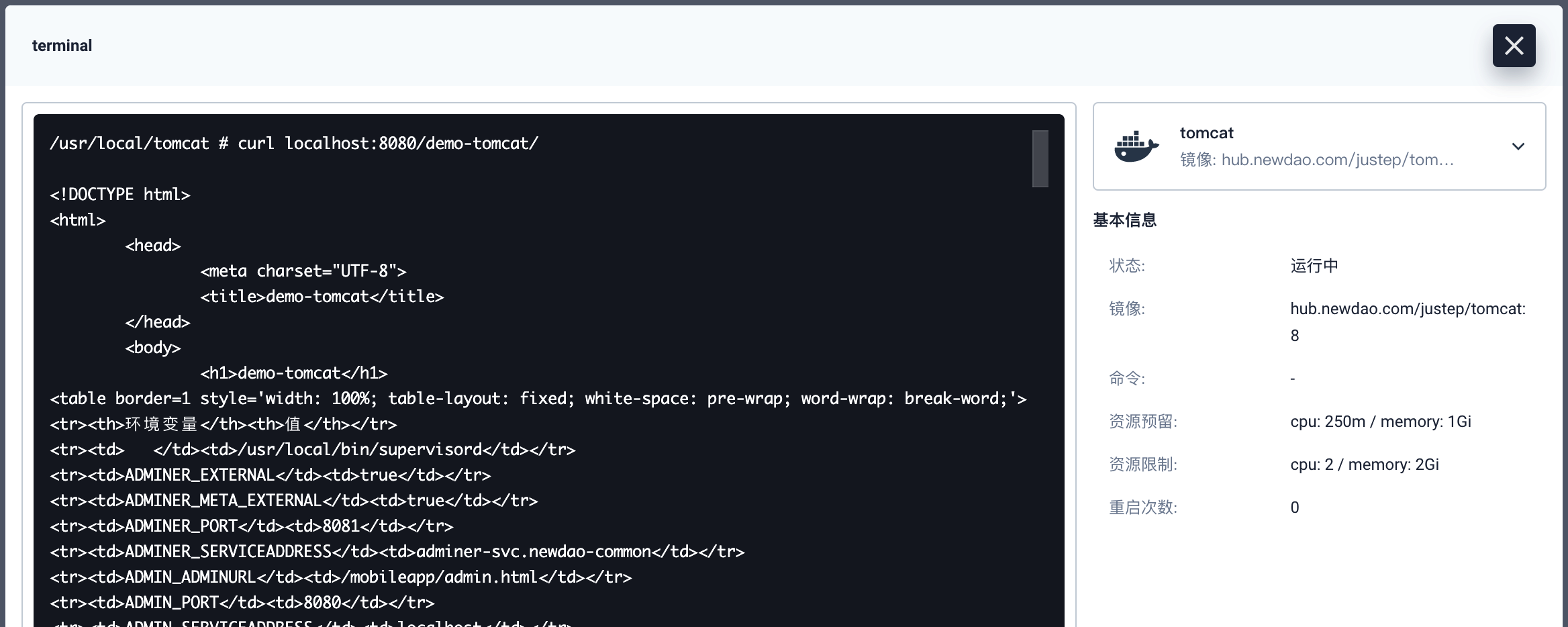Click the 重启次数 value 0

point(1295,508)
